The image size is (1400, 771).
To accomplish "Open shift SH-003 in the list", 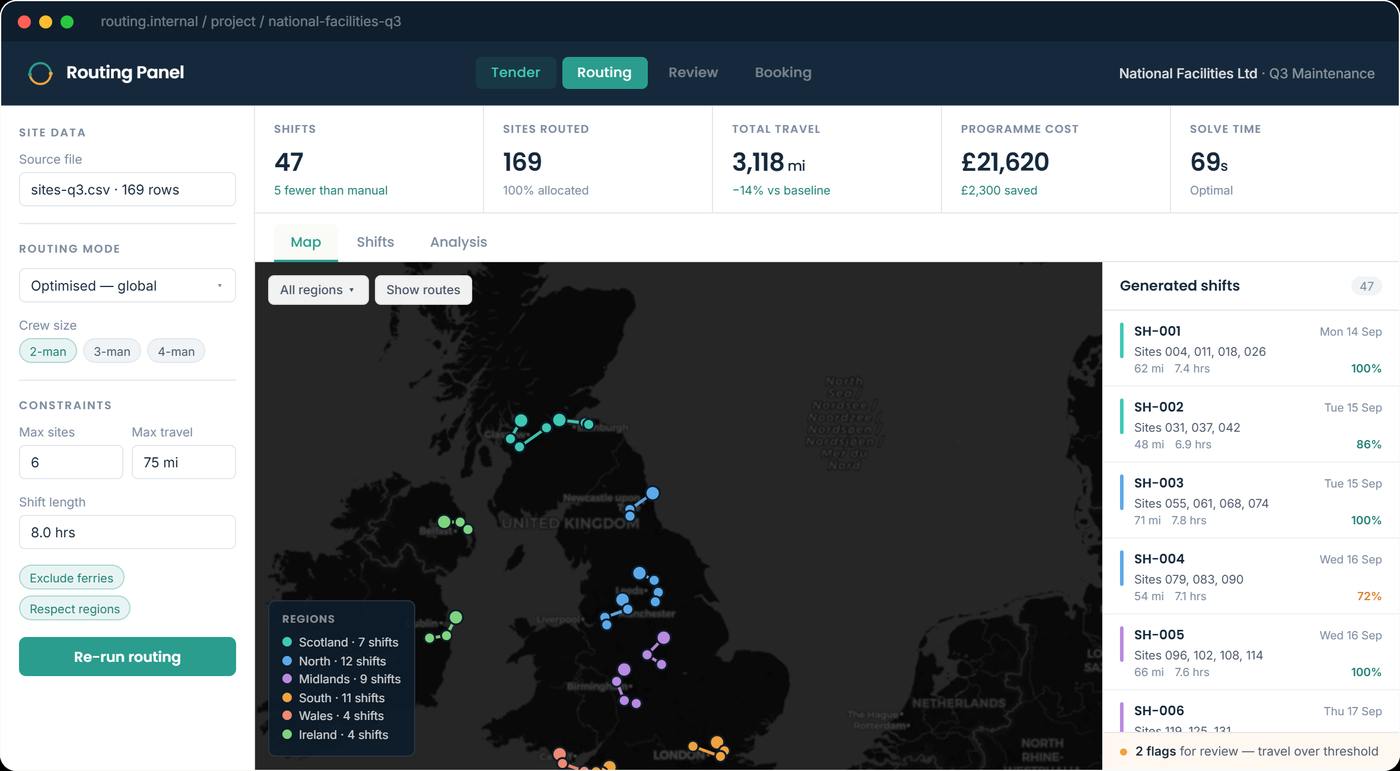I will (x=1251, y=501).
